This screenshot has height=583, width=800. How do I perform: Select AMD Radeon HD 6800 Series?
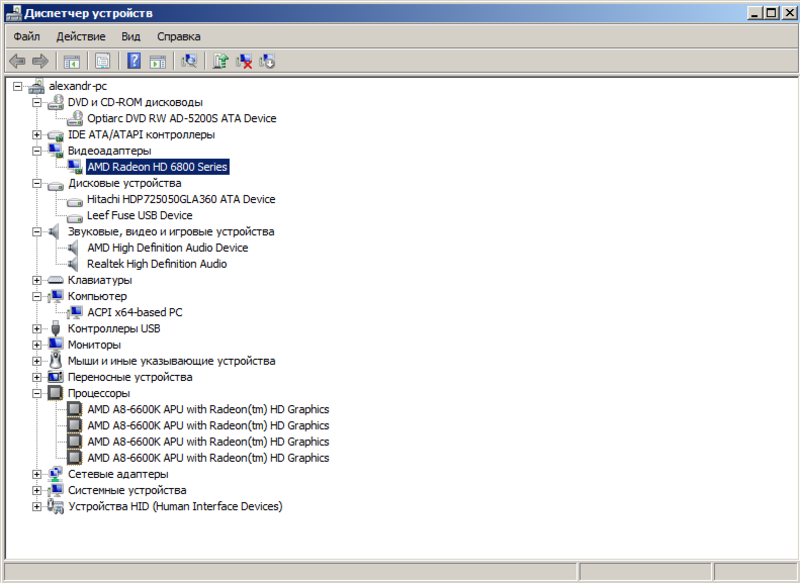[x=157, y=167]
